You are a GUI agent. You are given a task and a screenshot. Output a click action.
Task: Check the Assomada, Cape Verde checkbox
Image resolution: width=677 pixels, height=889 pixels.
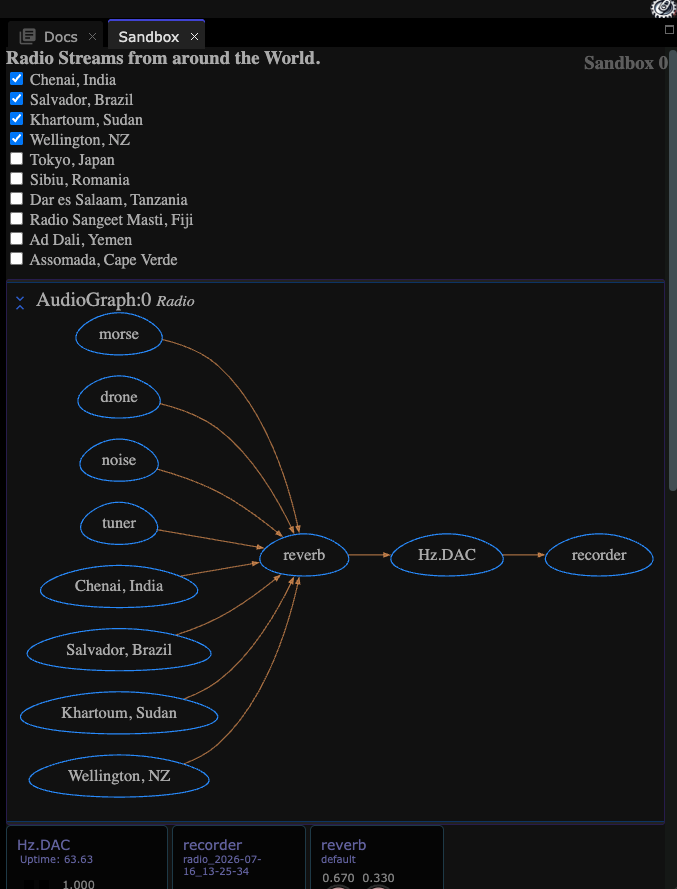point(16,259)
